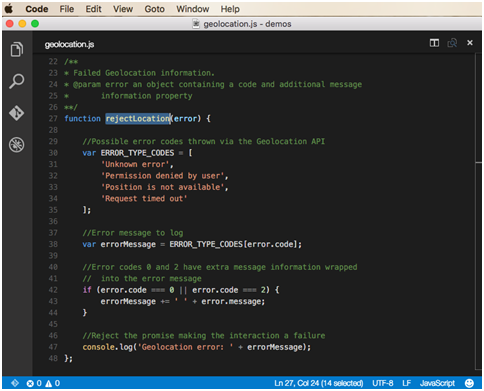Image resolution: width=484 pixels, height=391 pixels.
Task: Change the JavaScript language mode
Action: click(437, 383)
